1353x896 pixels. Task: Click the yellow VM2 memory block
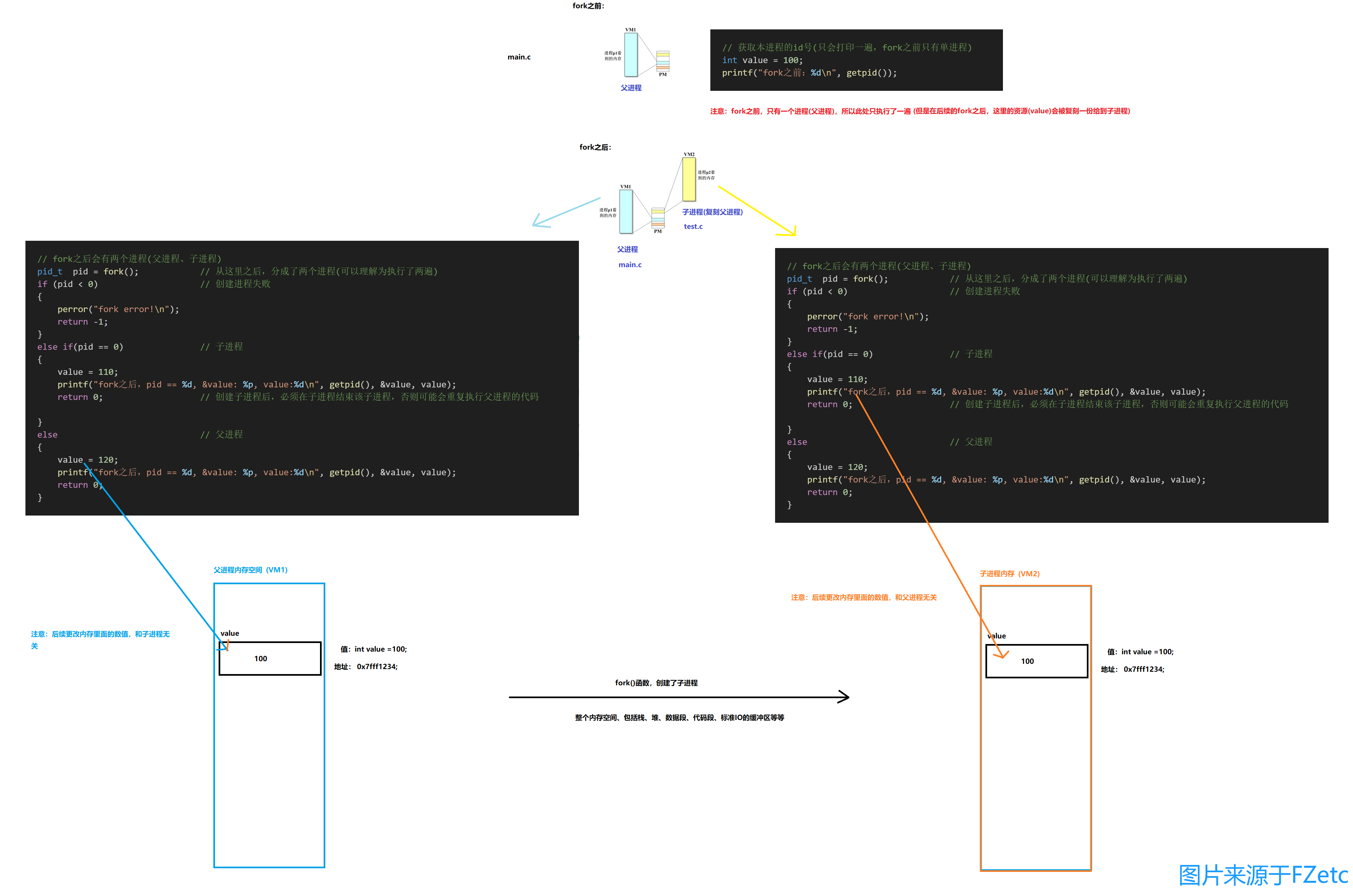689,179
